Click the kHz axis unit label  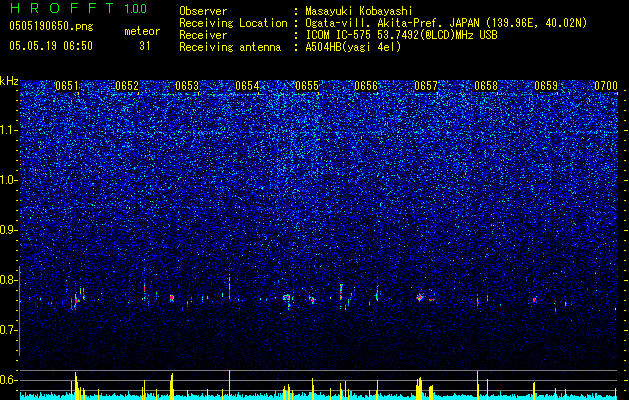[9, 81]
